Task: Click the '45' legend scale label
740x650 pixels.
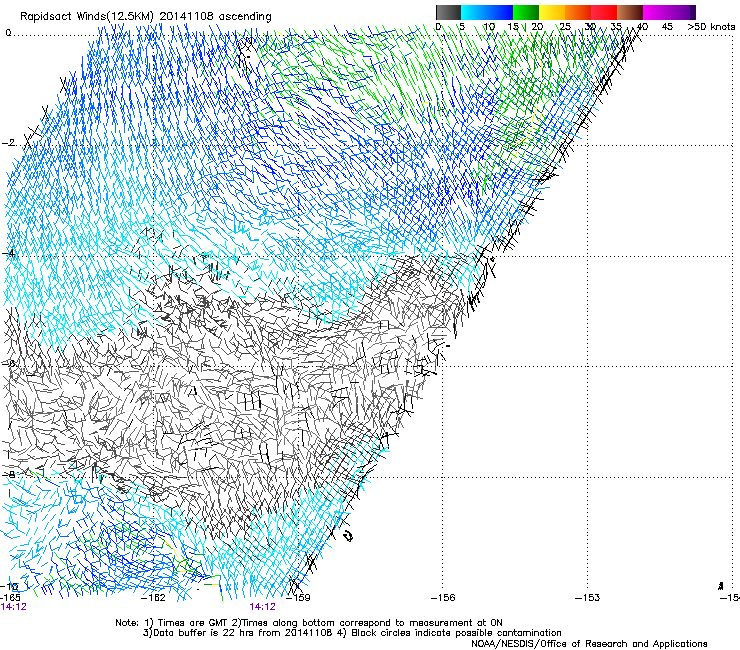Action: [667, 26]
